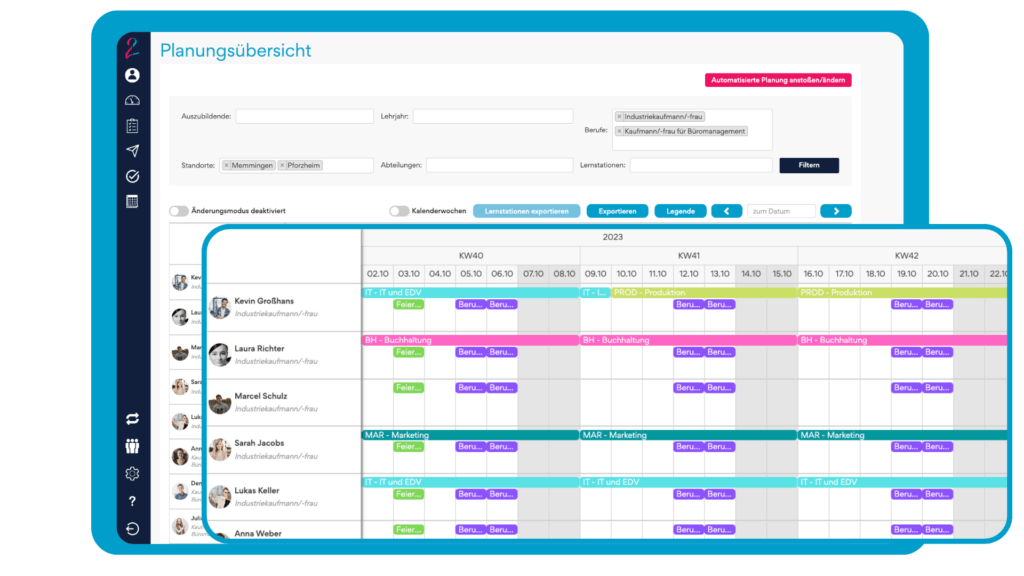The height and width of the screenshot is (576, 1024).
Task: Enable the Änderungsmodus toggle
Action: pyautogui.click(x=179, y=211)
